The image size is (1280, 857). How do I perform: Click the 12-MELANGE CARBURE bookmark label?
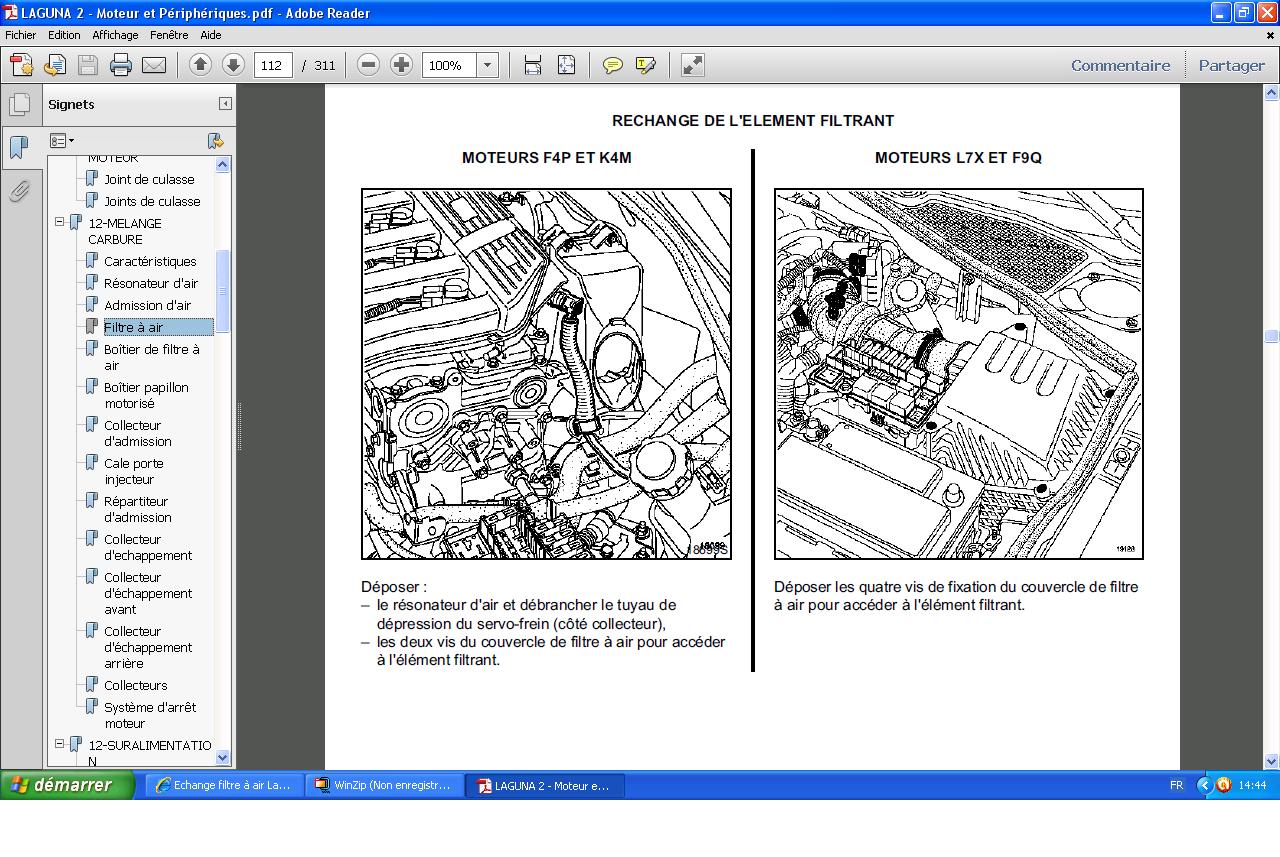pyautogui.click(x=124, y=231)
